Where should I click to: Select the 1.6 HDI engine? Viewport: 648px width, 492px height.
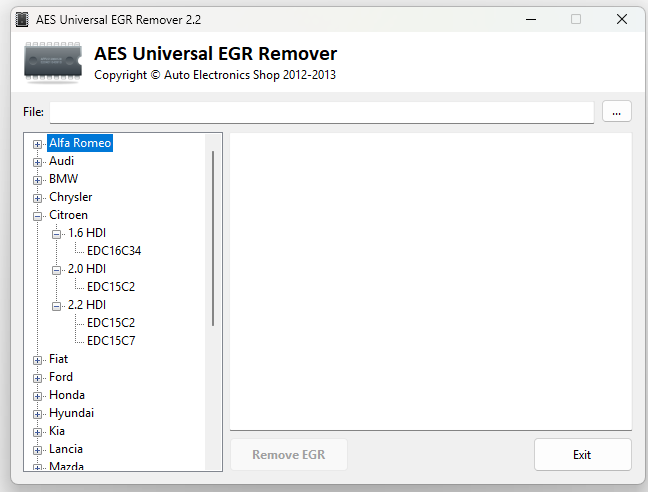tap(87, 233)
